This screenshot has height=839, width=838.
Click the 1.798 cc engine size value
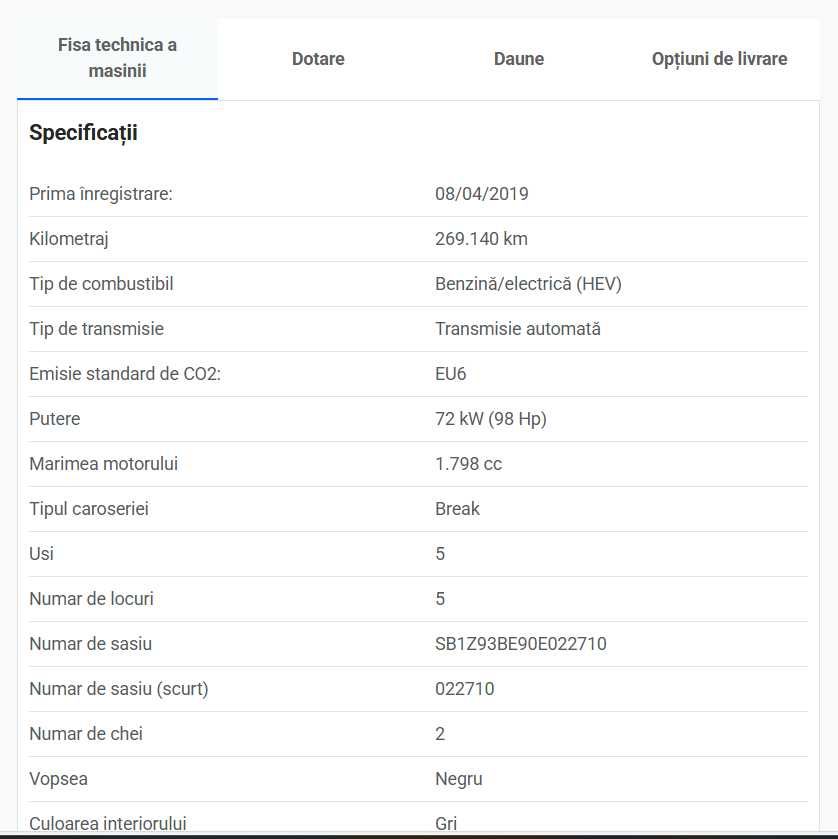[468, 463]
